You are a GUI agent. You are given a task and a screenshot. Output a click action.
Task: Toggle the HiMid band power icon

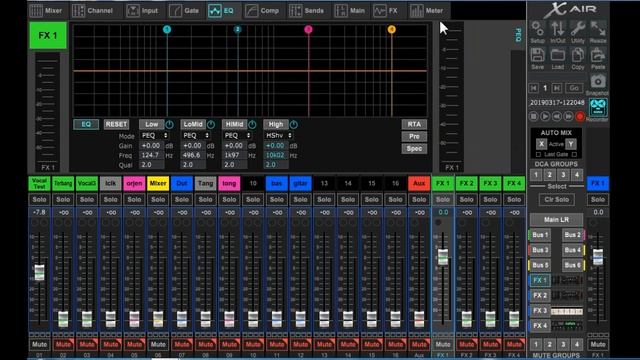point(252,124)
